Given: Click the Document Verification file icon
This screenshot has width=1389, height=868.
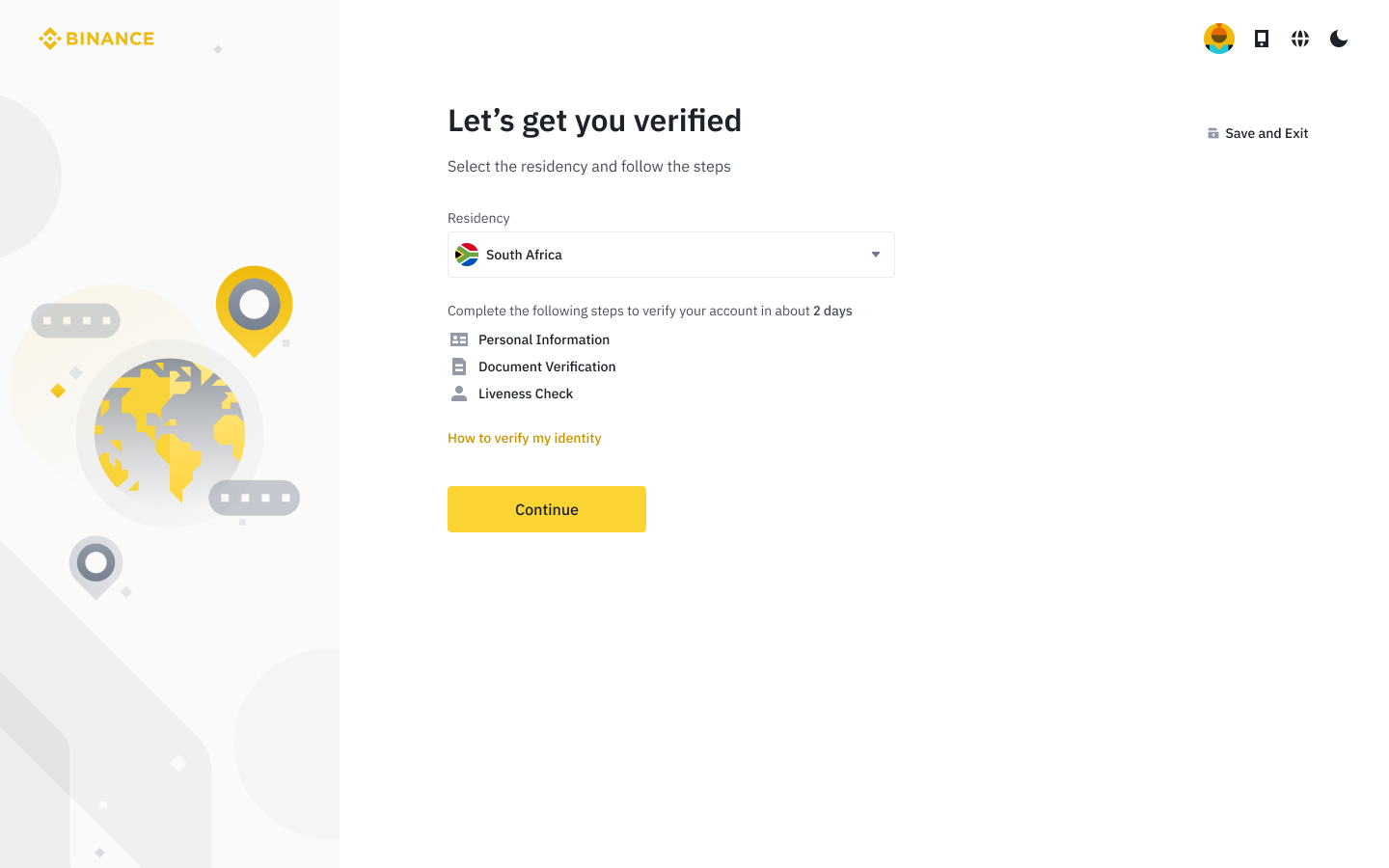Looking at the screenshot, I should [x=457, y=366].
